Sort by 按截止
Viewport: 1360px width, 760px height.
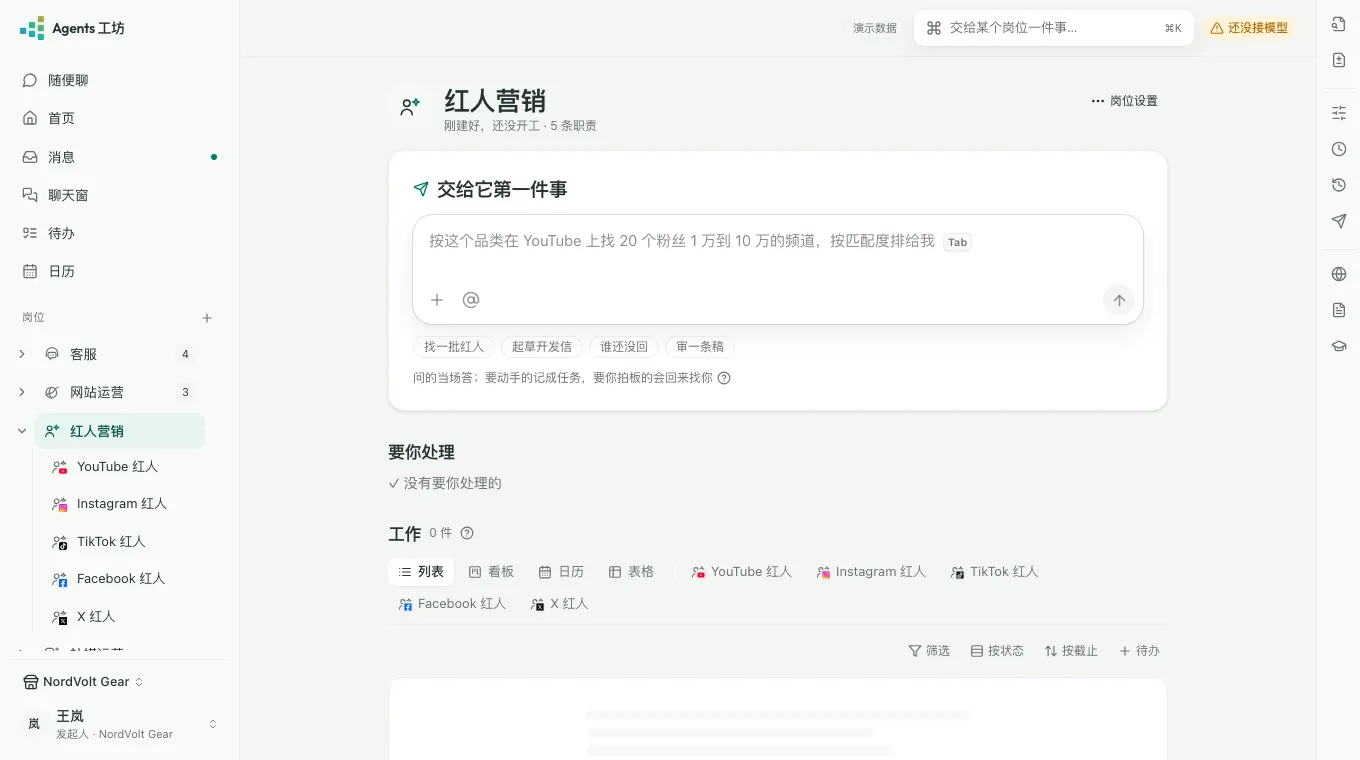click(x=1071, y=651)
